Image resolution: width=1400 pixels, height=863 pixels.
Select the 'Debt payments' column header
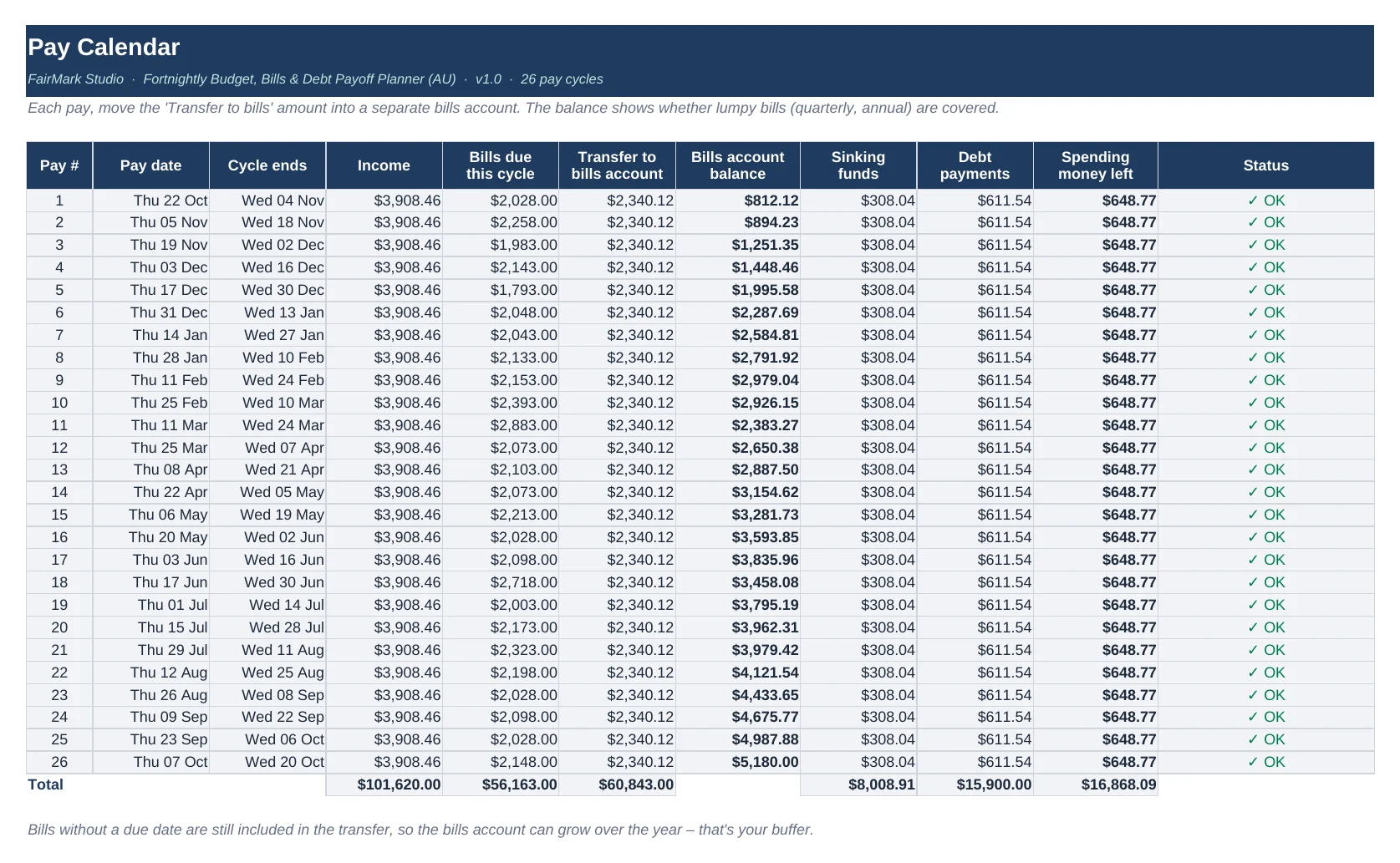975,165
